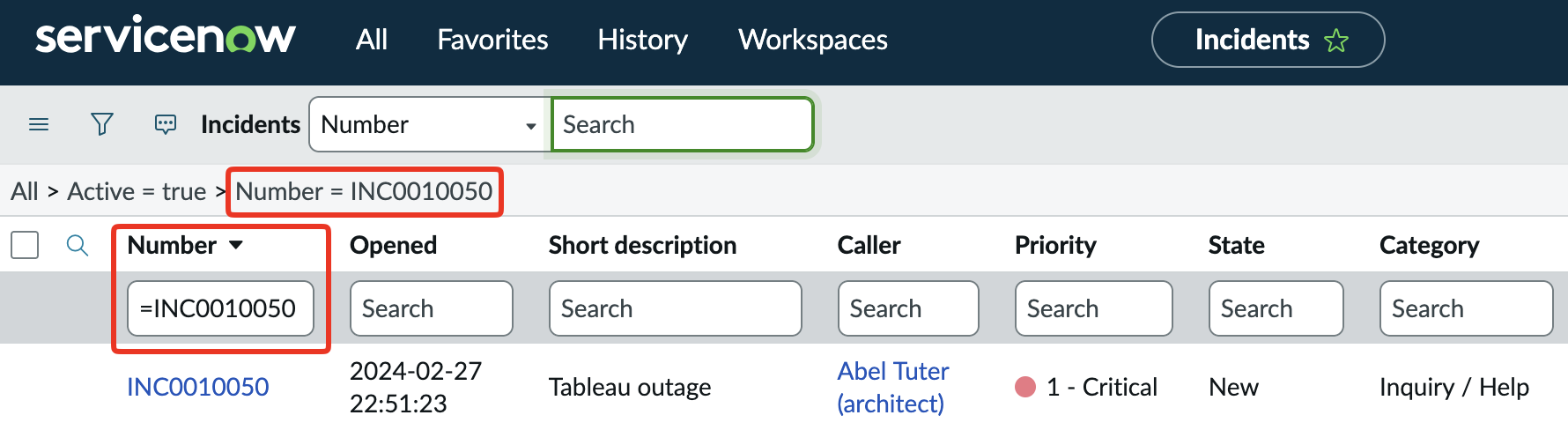Click the Number = INC0010050 breadcrumb
The image size is (1568, 430).
(x=364, y=191)
